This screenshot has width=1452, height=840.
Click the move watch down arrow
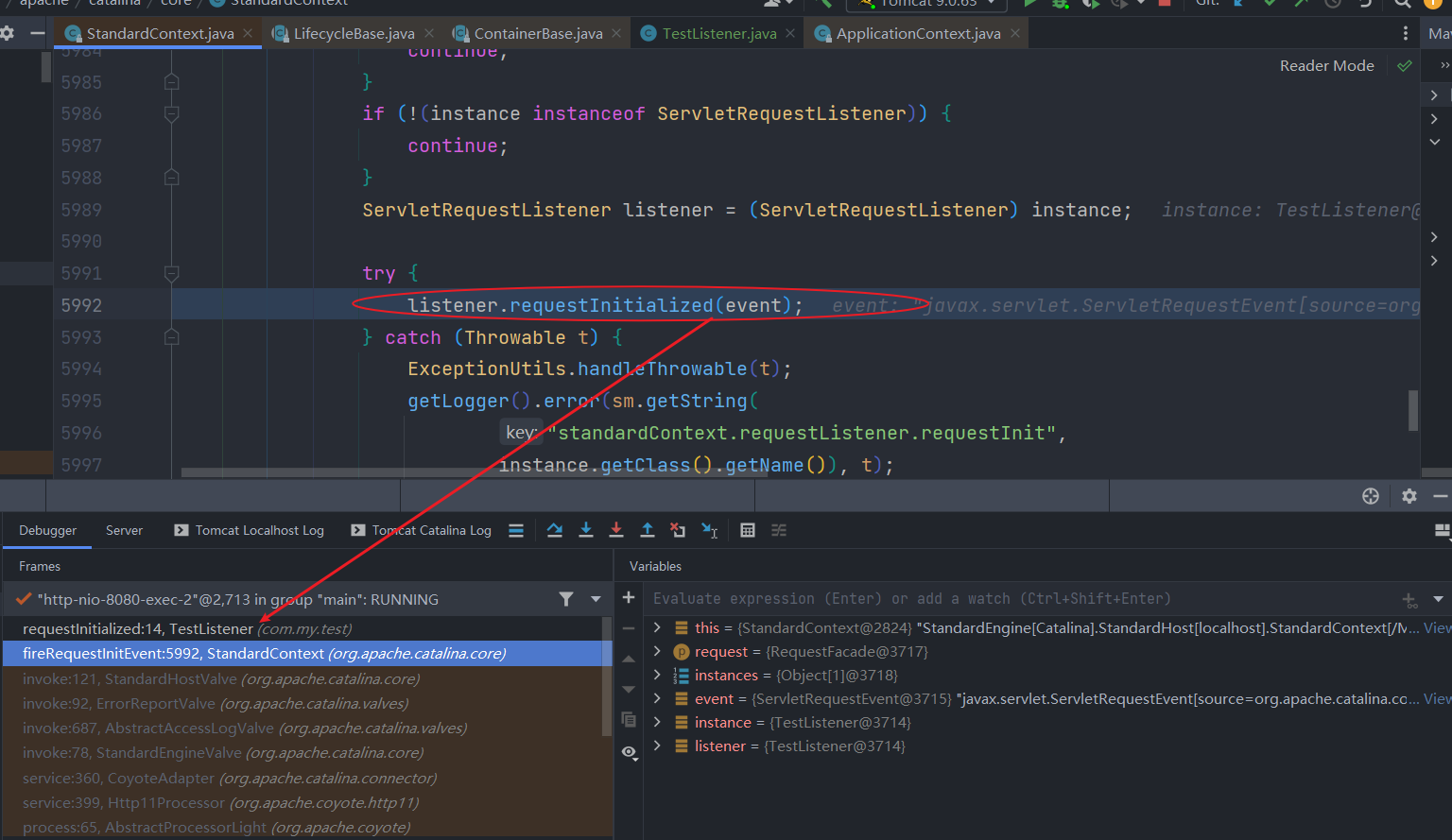629,689
